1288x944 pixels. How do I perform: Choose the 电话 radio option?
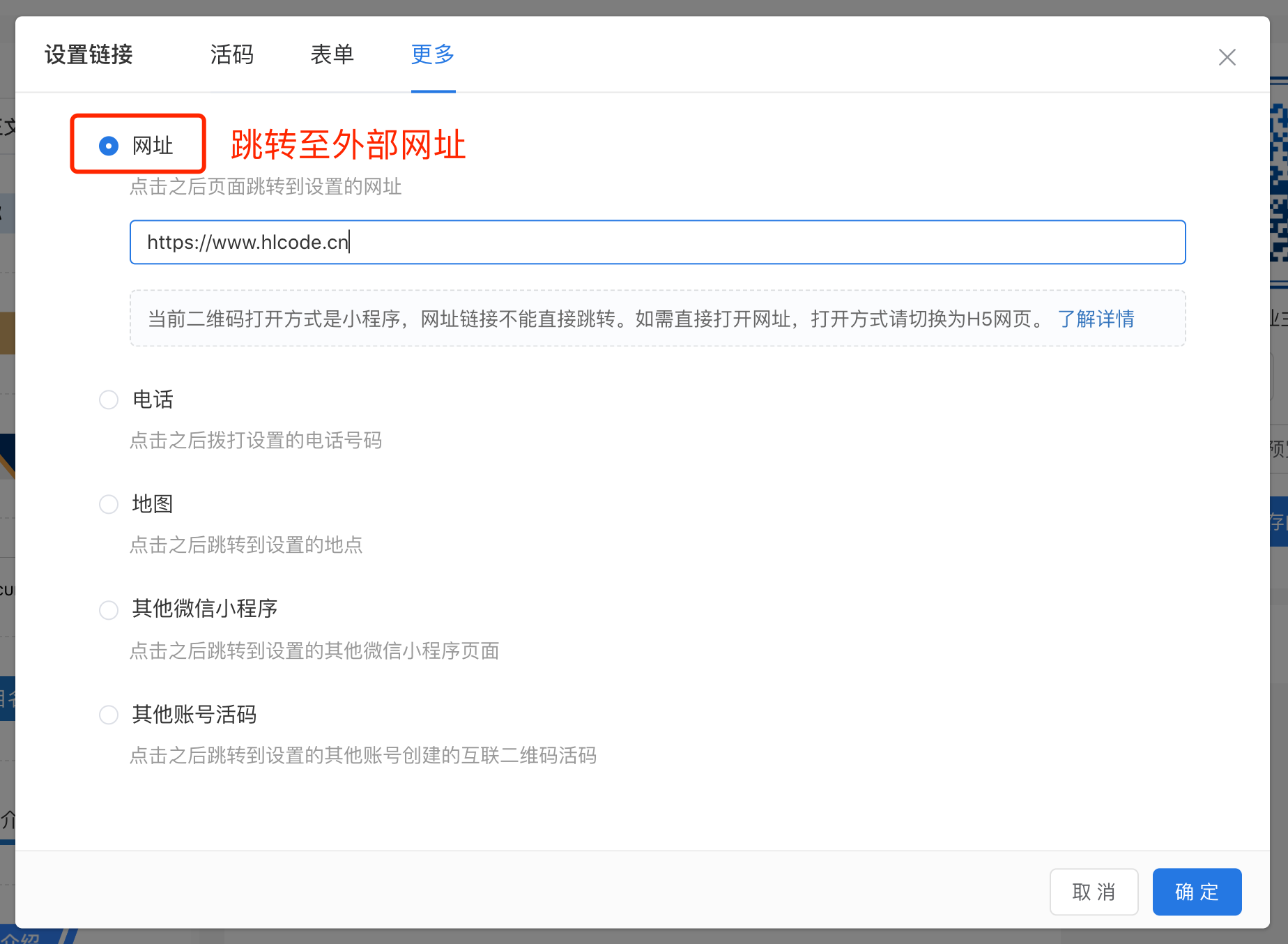109,399
